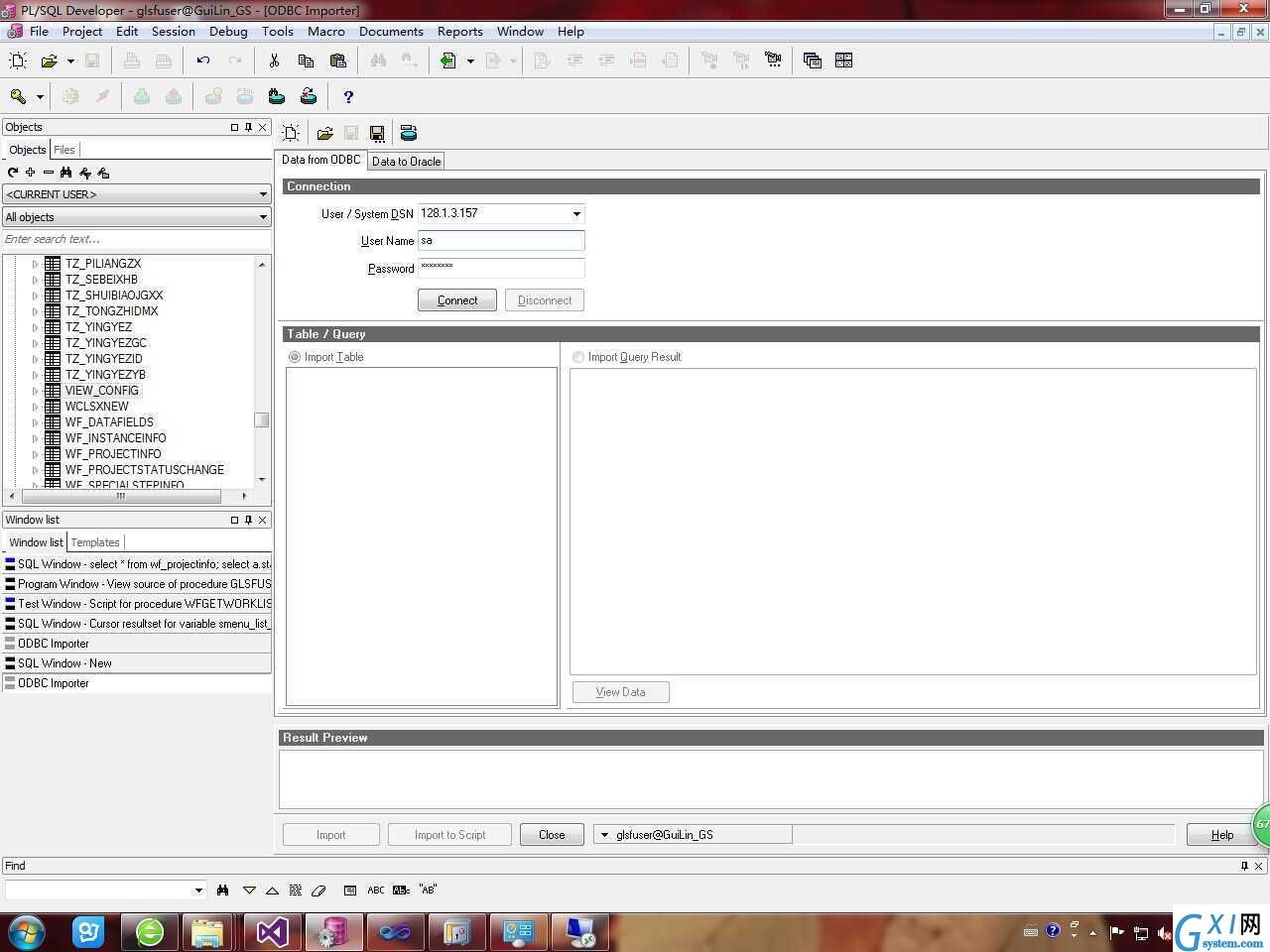Open the file explorer taskbar icon
Viewport: 1270px width, 952px height.
tap(210, 932)
